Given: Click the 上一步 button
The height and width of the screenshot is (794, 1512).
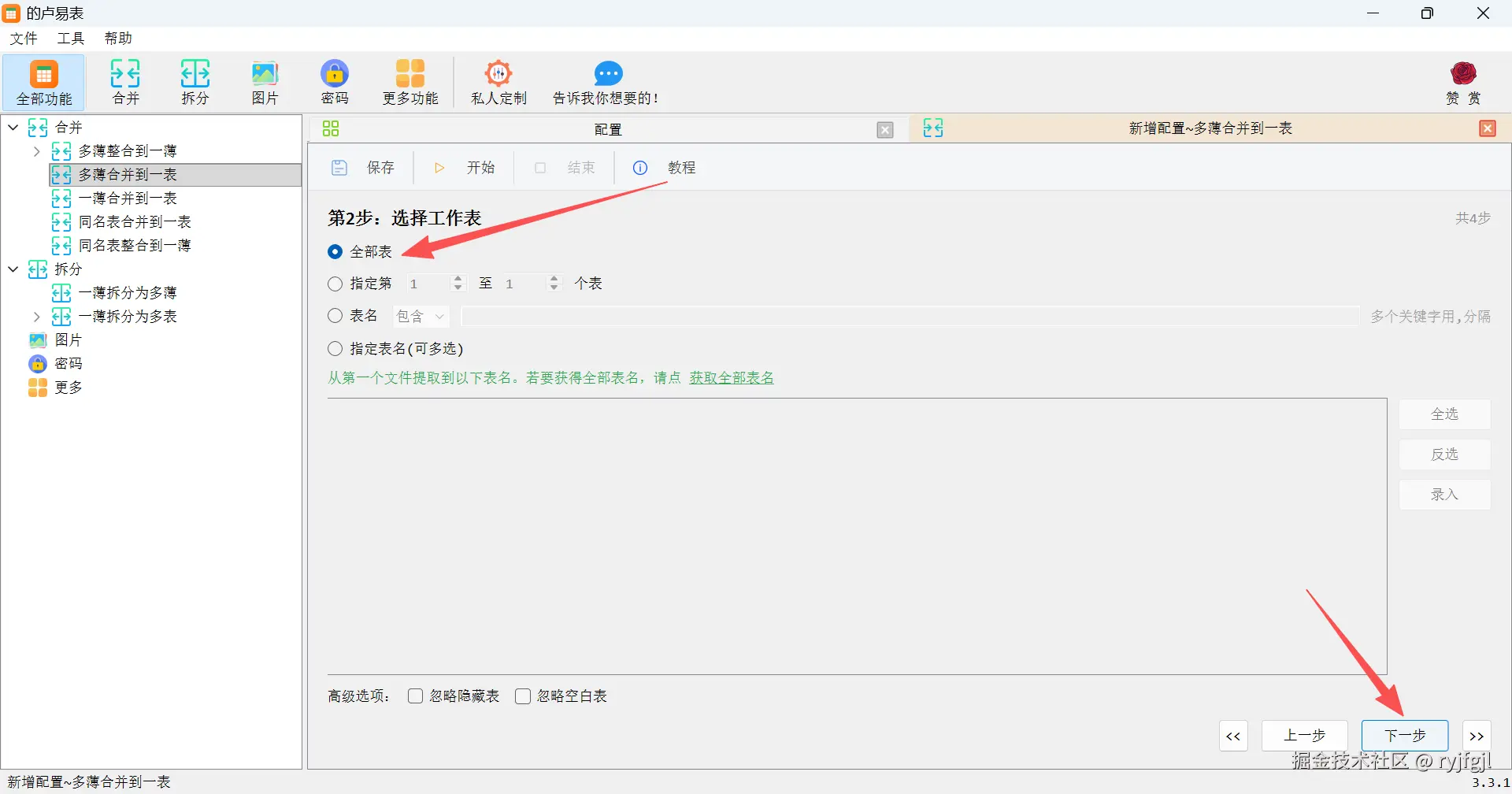Looking at the screenshot, I should coord(1305,736).
